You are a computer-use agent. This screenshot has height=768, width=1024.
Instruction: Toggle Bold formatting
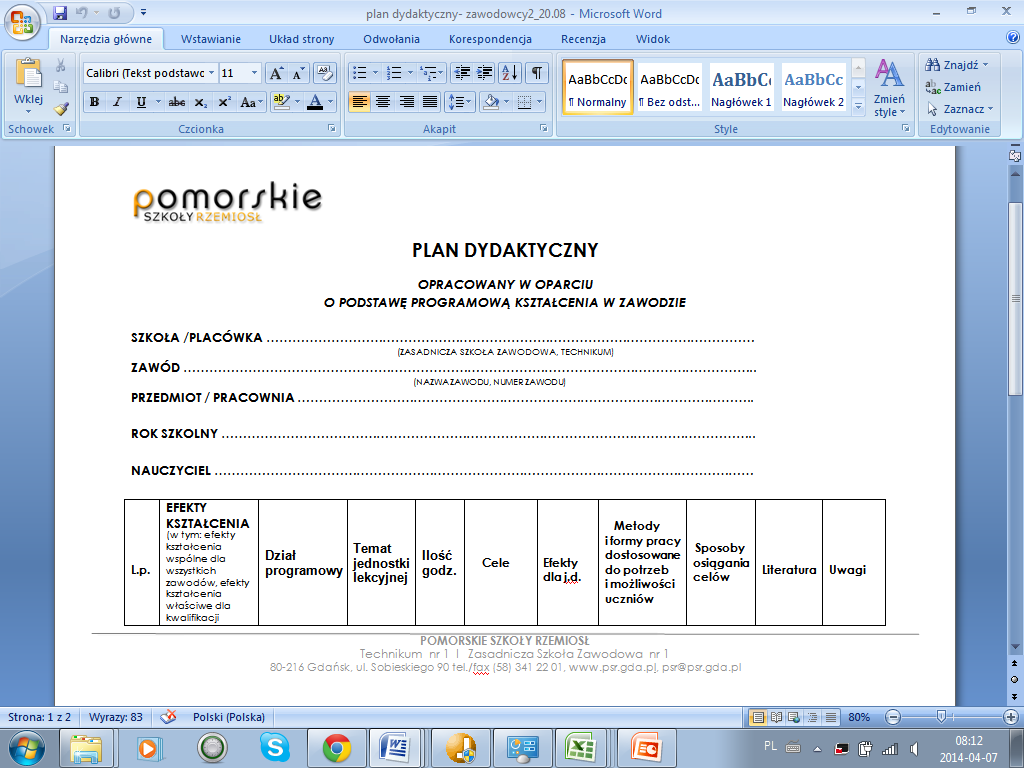coord(95,102)
